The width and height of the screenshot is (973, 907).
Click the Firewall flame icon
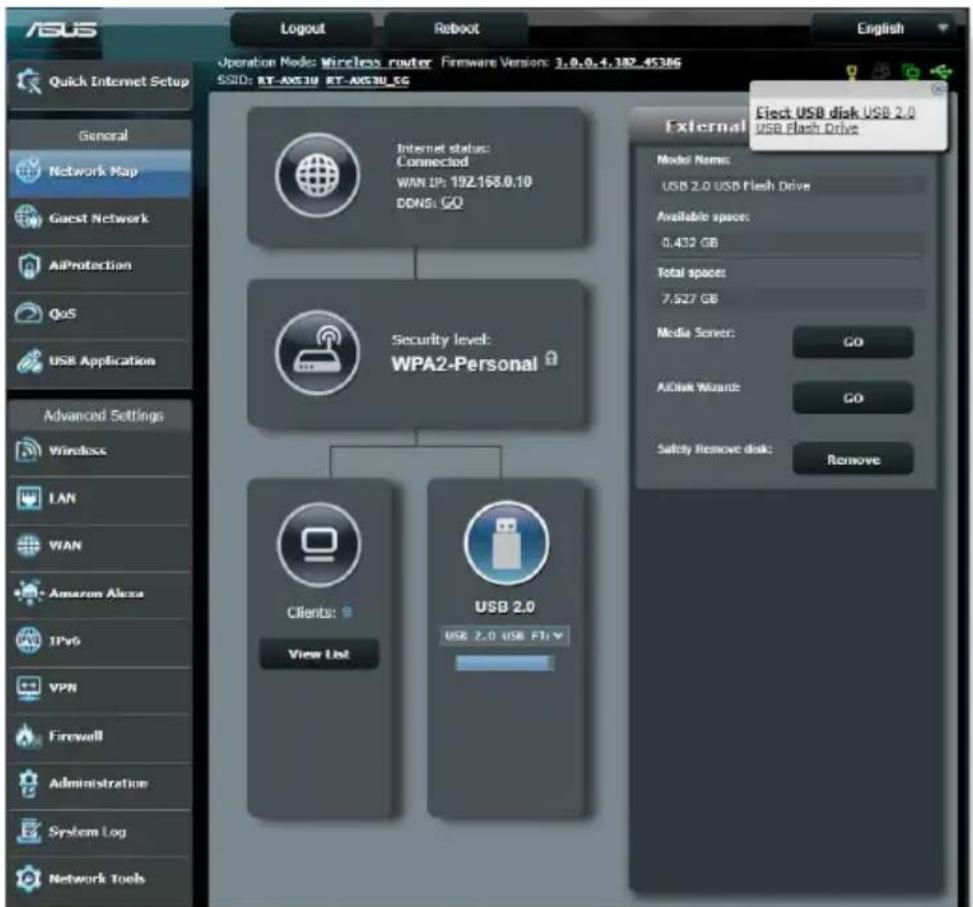coord(27,736)
